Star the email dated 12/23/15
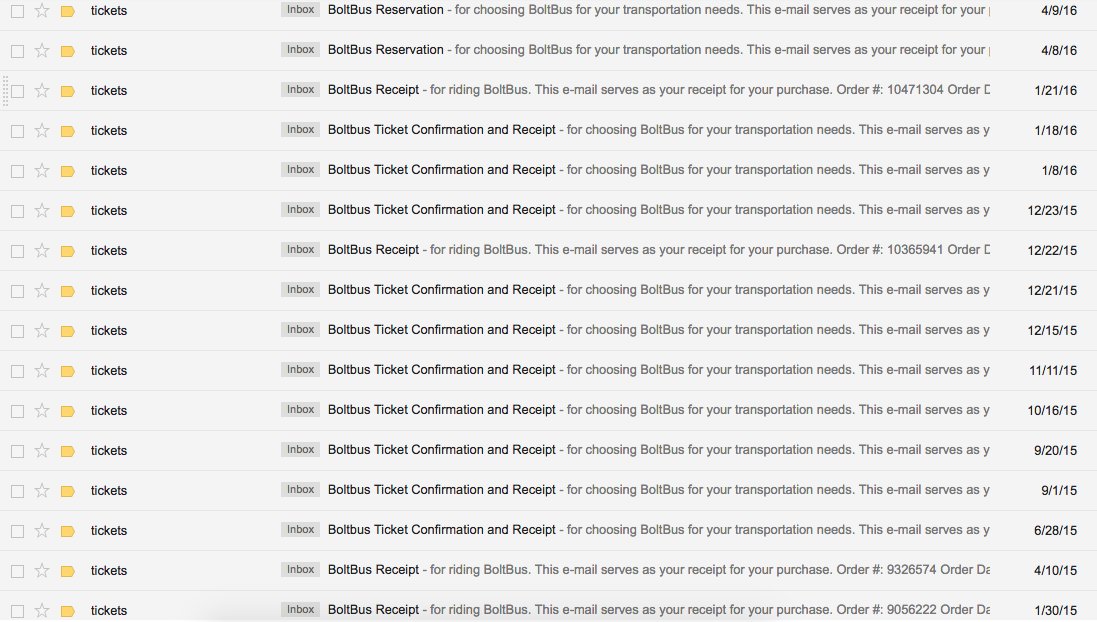This screenshot has width=1097, height=622. [42, 210]
